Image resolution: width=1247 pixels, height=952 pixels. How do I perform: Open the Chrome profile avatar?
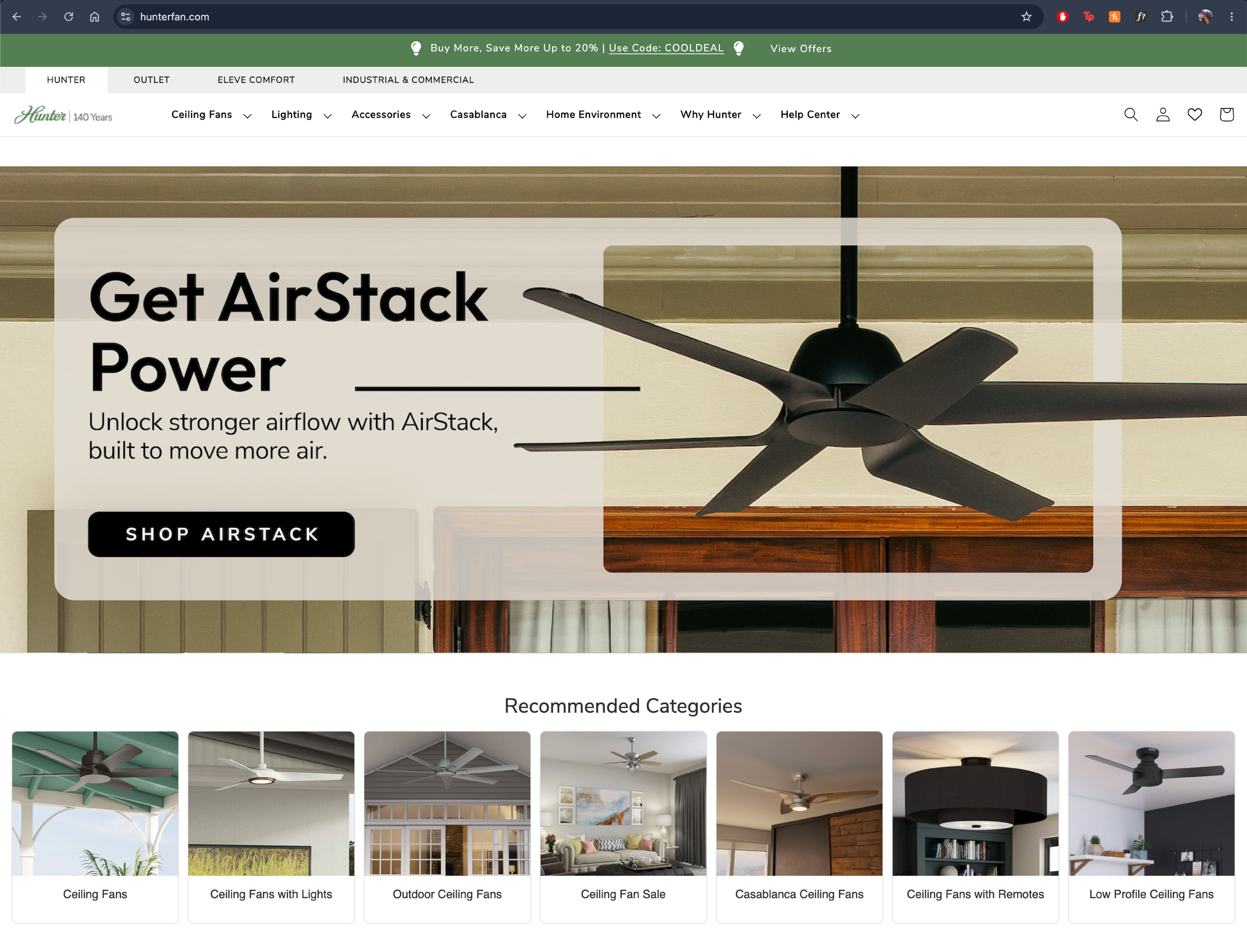1205,17
